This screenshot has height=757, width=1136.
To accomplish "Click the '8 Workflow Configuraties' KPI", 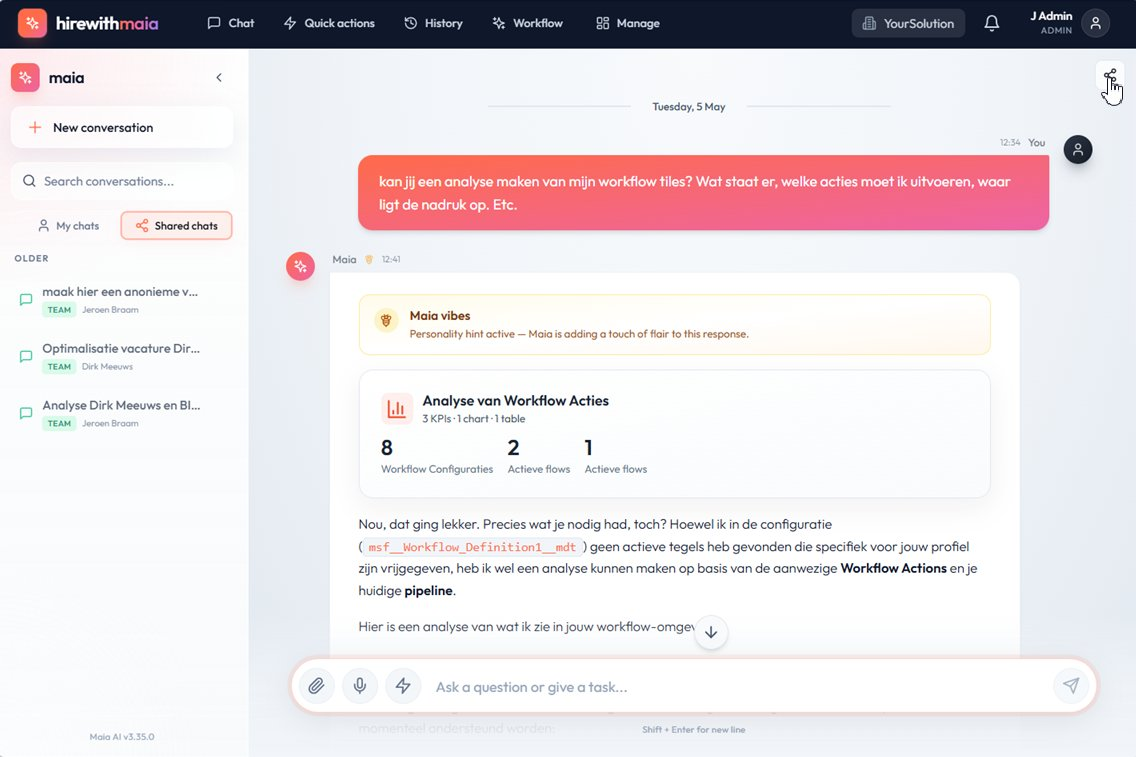I will coord(437,456).
